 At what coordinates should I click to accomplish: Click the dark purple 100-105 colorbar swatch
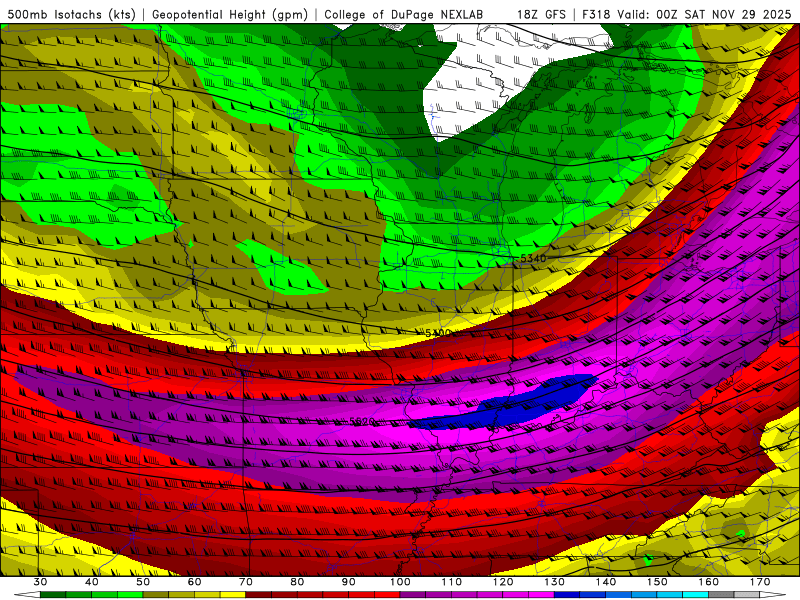pos(413,595)
